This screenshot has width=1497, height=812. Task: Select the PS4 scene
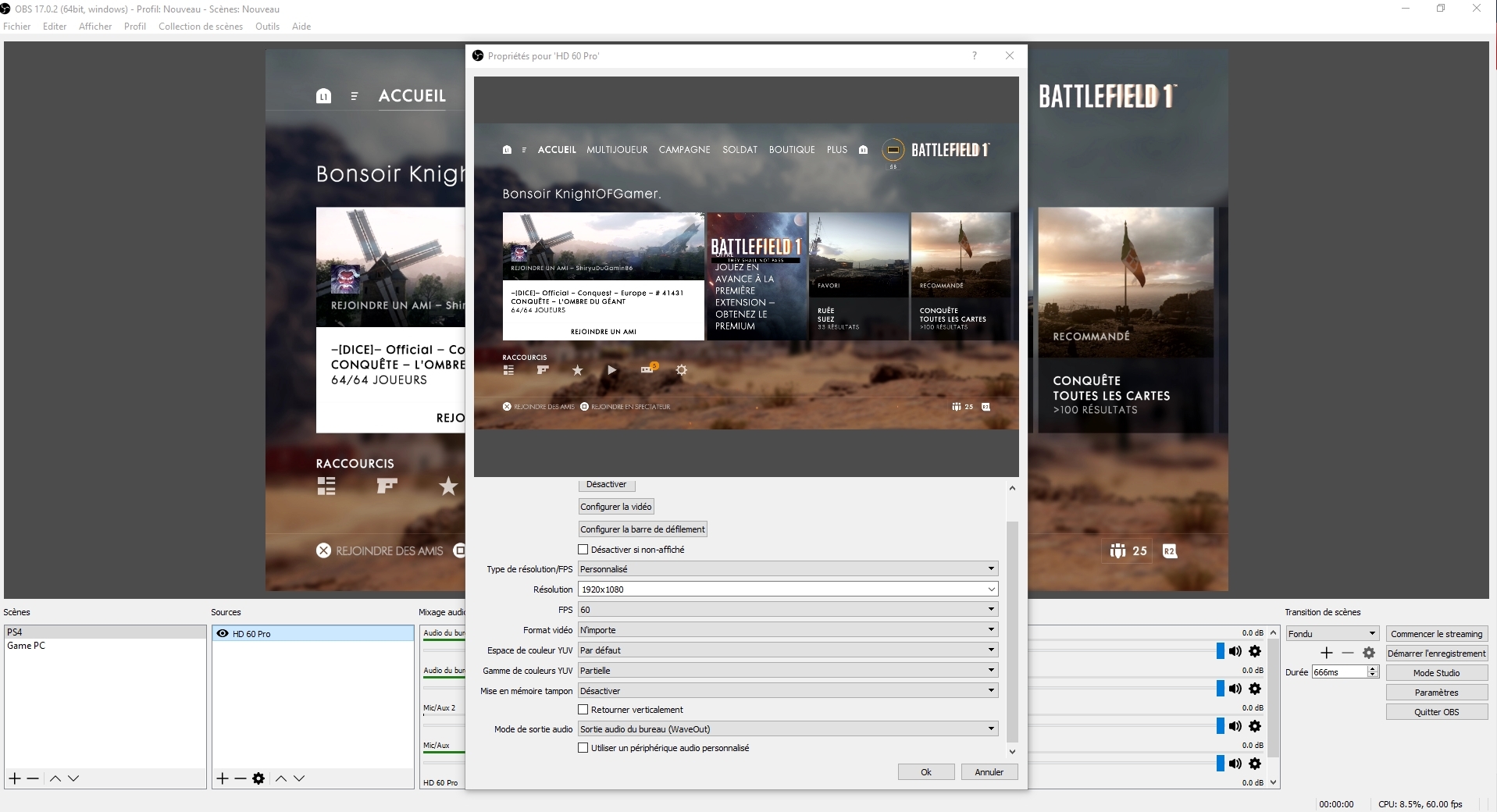point(105,632)
